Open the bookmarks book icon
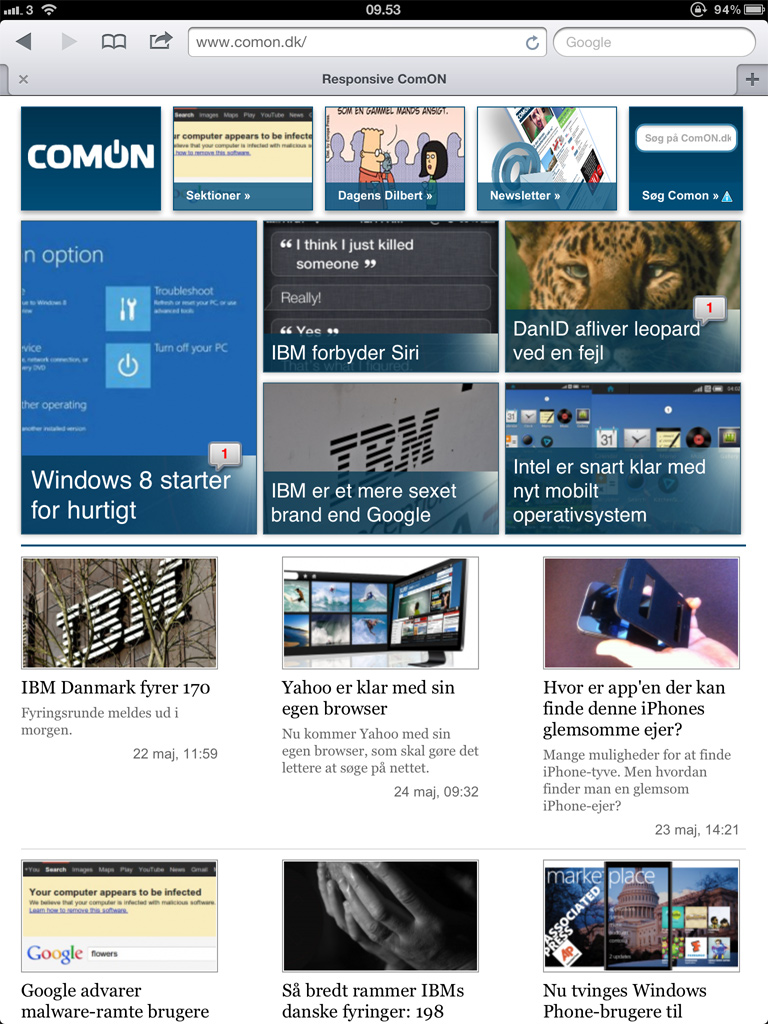The image size is (768, 1024). click(114, 42)
